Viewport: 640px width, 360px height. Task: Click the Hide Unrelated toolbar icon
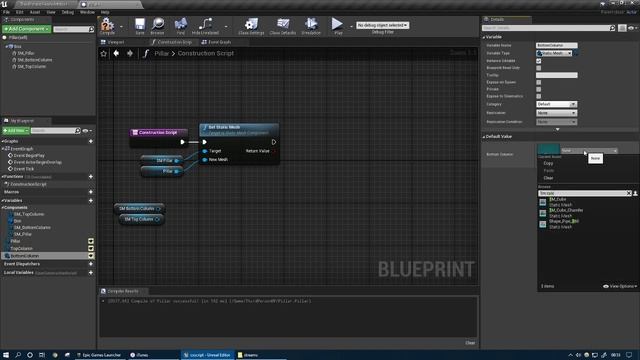click(205, 24)
